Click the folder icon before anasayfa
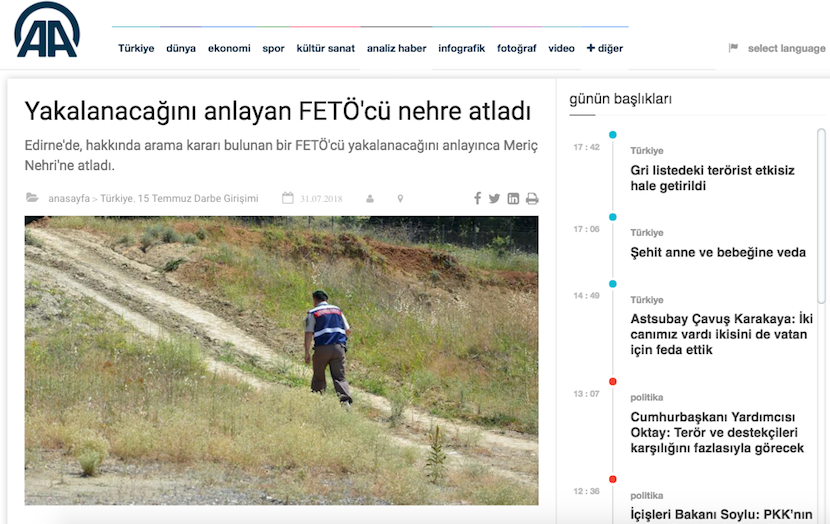This screenshot has height=524, width=830. click(x=32, y=197)
